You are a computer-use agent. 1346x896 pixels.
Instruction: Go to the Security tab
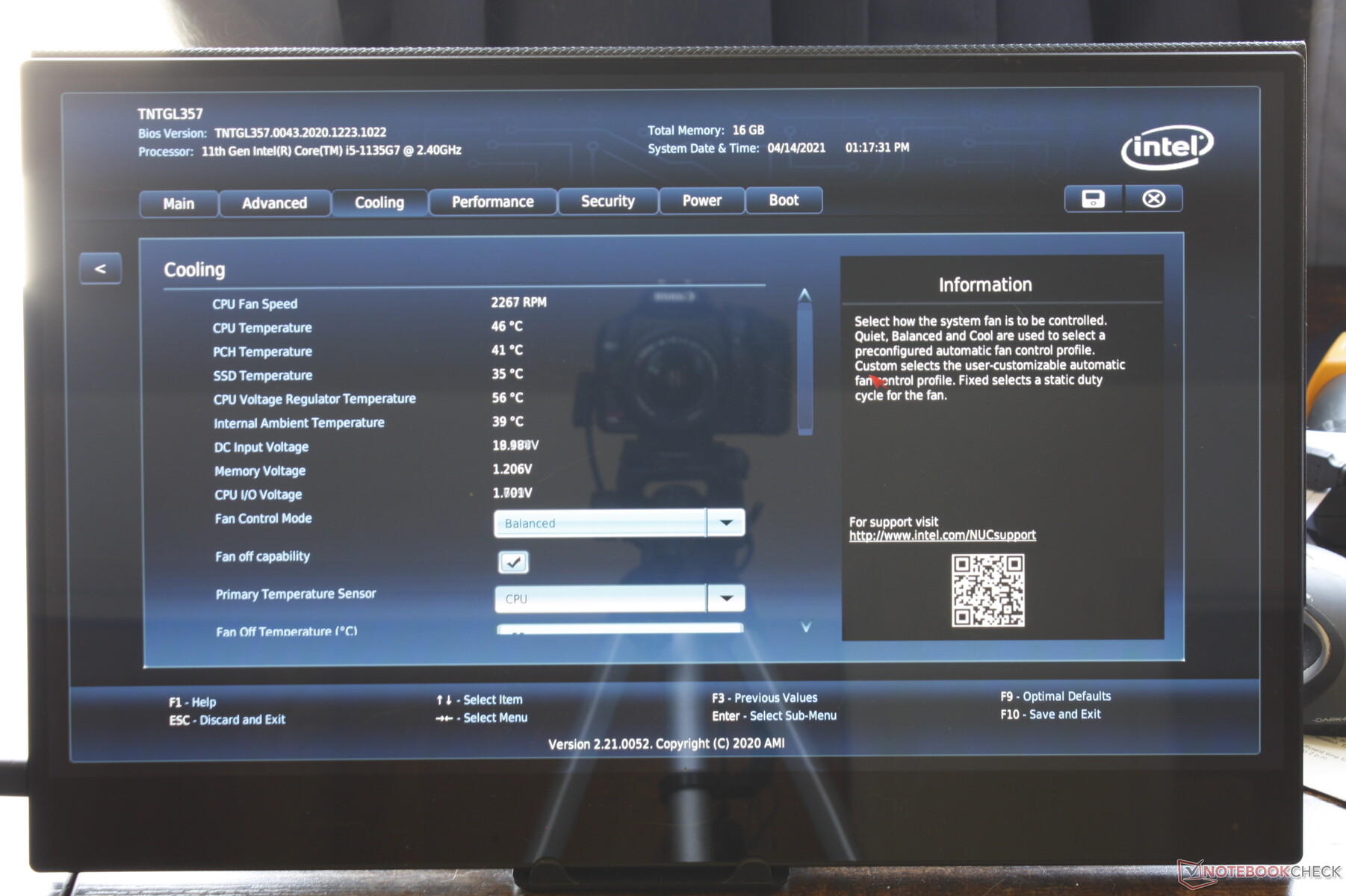[608, 201]
